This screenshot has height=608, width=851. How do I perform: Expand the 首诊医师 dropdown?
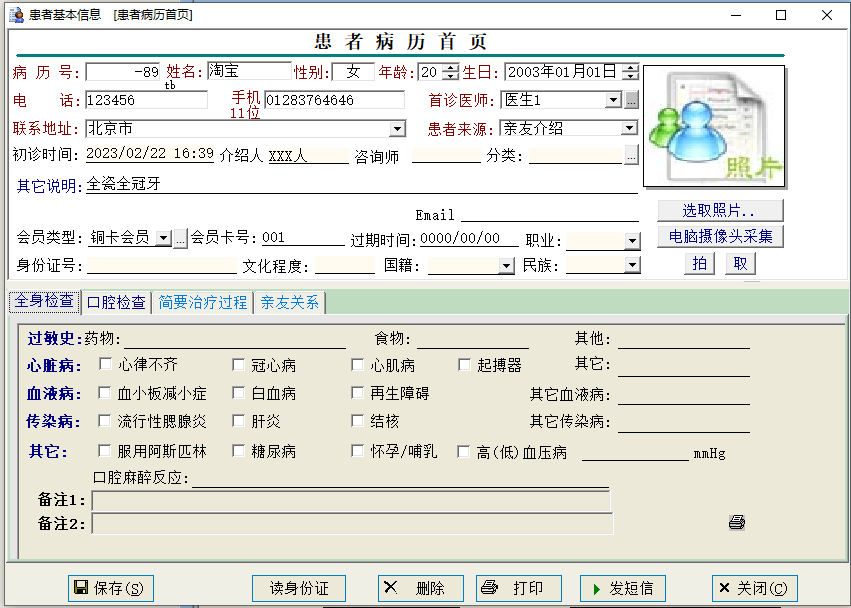pos(613,100)
